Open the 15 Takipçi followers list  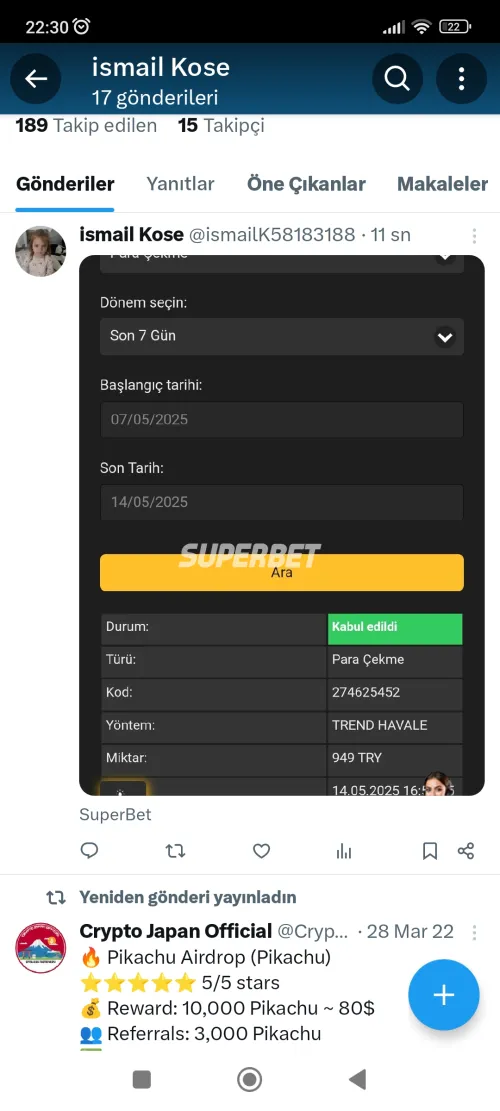(x=221, y=126)
